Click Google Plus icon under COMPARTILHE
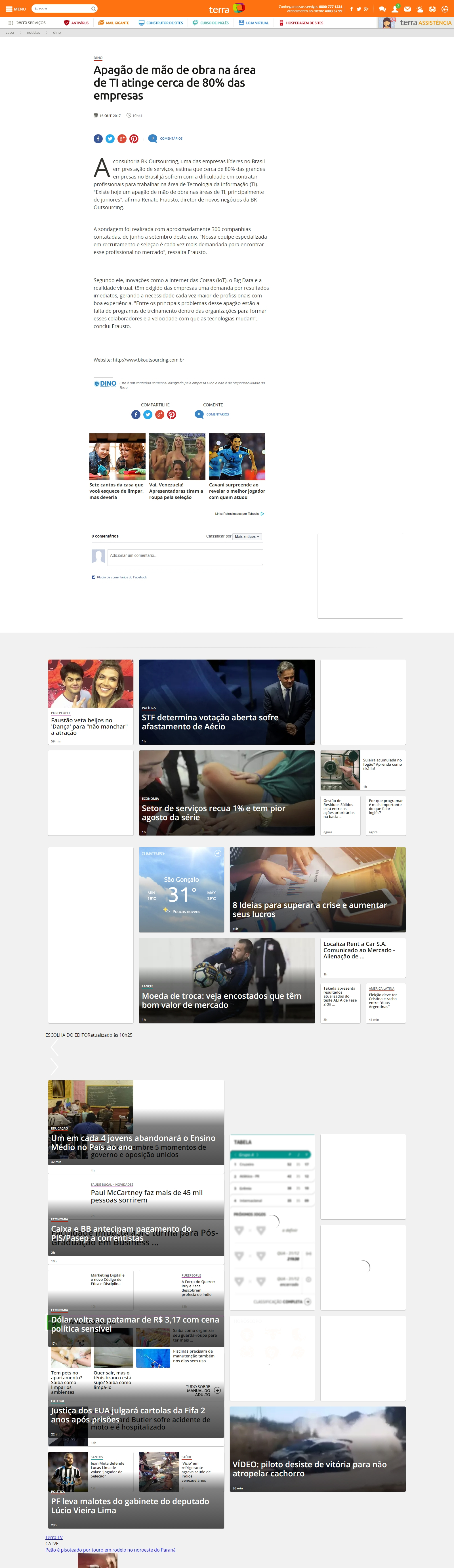454x1568 pixels. tap(159, 415)
